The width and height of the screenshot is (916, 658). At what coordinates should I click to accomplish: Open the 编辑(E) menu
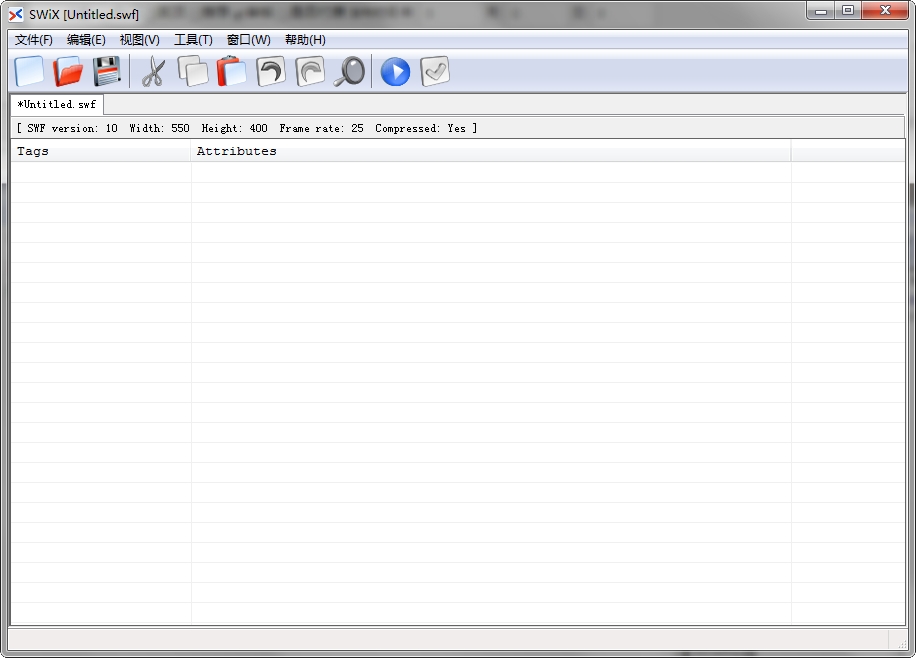86,40
